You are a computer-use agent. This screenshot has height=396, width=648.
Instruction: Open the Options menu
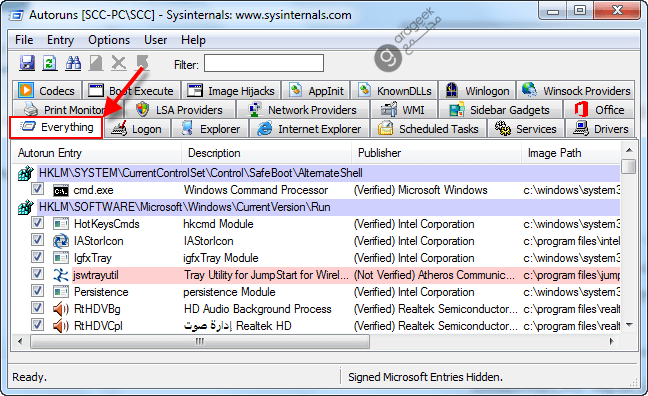(109, 40)
